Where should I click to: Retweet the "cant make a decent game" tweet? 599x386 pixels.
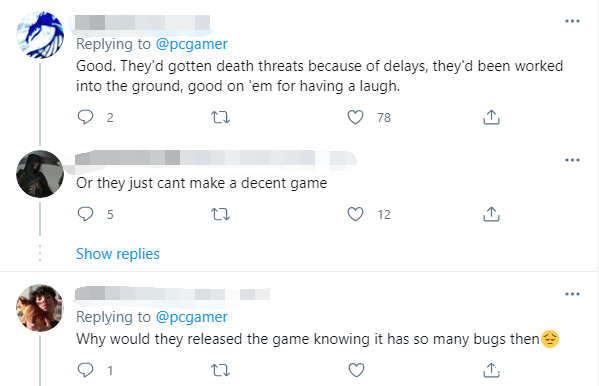pos(220,214)
